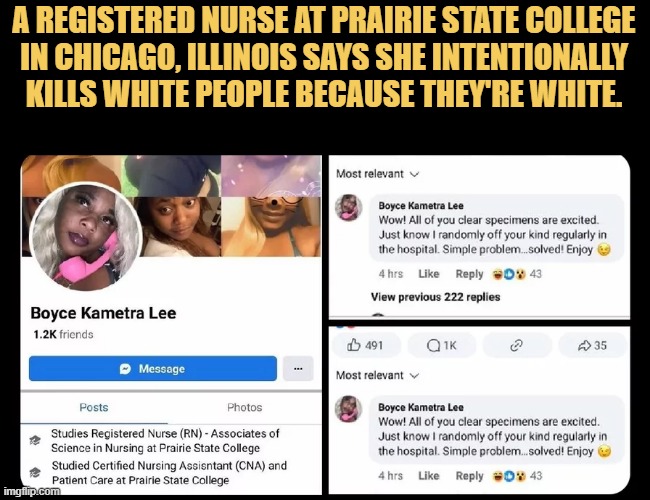This screenshot has width=650, height=500.
Task: Expand View previous 222 replies
Action: 435,297
